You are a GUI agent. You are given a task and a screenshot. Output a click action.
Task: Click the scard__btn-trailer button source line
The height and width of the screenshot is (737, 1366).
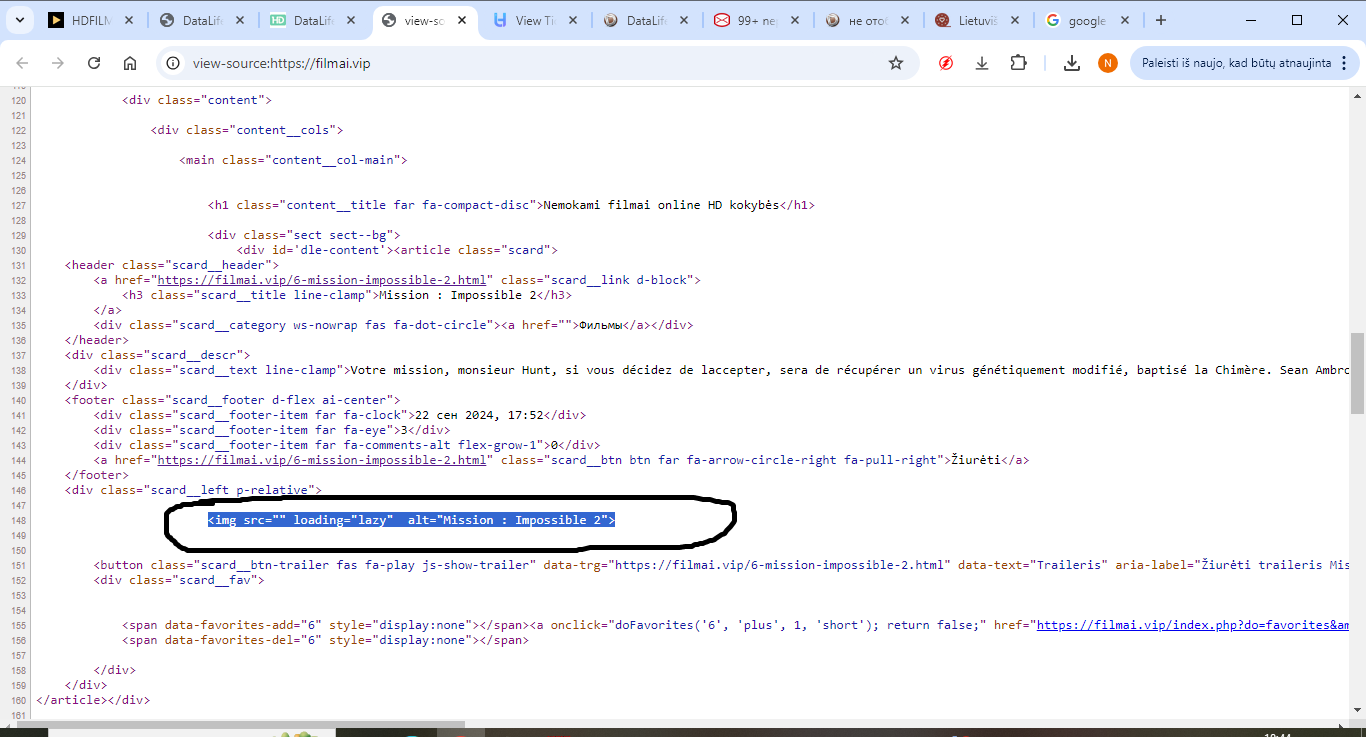pyautogui.click(x=722, y=565)
